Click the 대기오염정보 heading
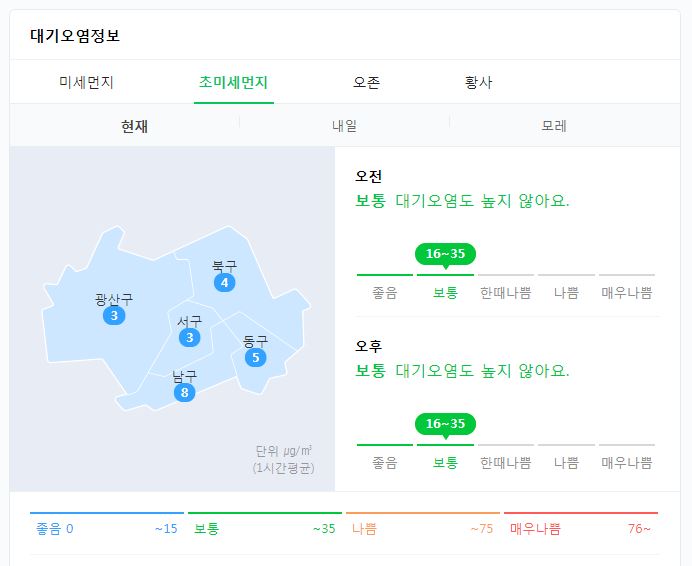Image resolution: width=692 pixels, height=566 pixels. (x=76, y=36)
